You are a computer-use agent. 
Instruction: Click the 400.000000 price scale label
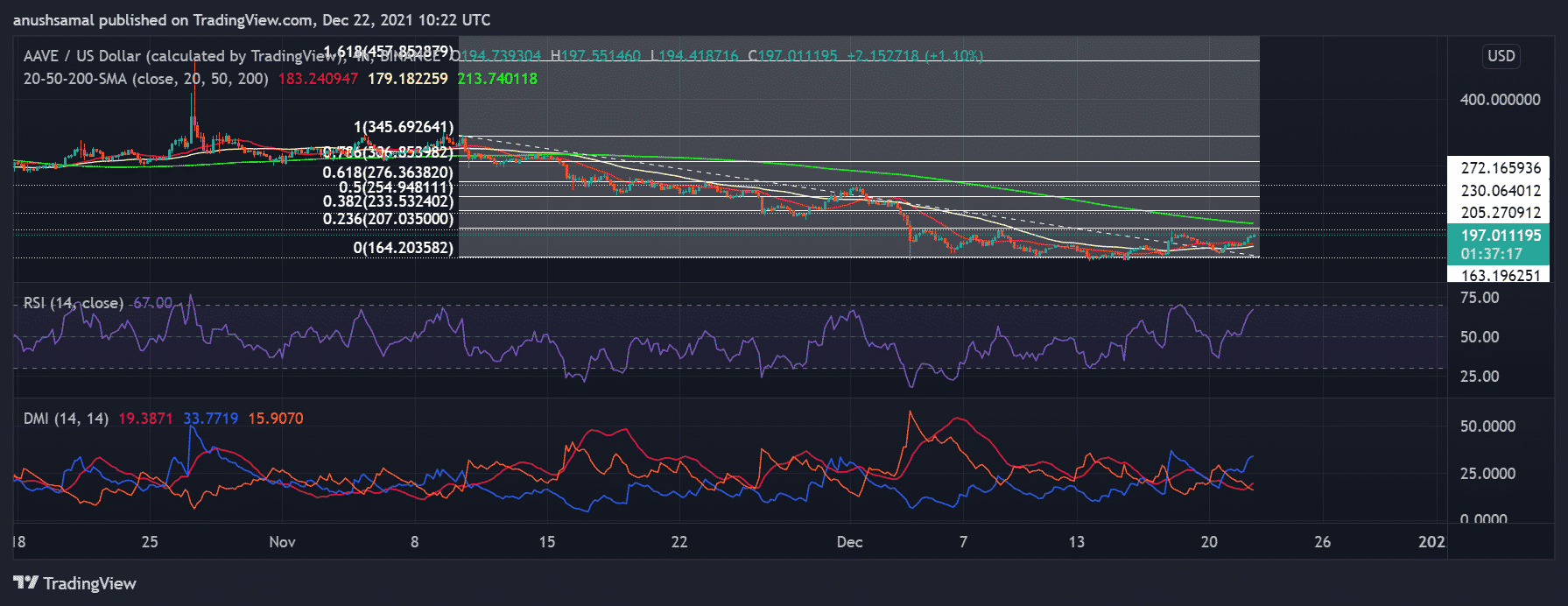[x=1500, y=100]
